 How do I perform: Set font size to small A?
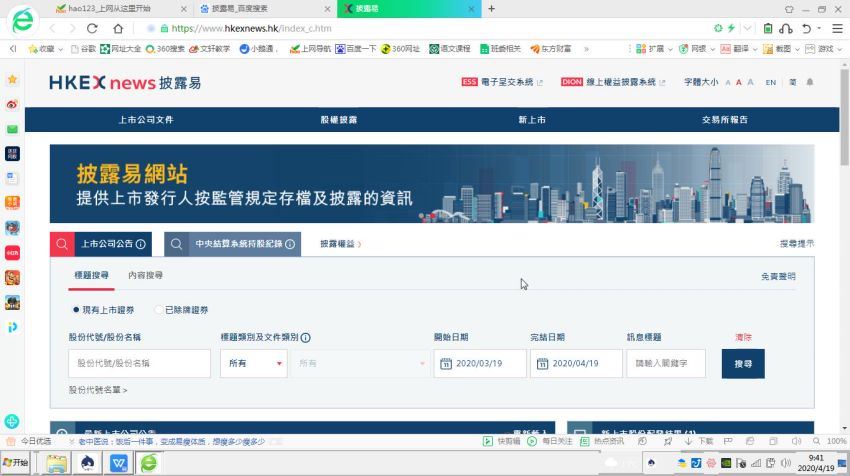pos(728,83)
